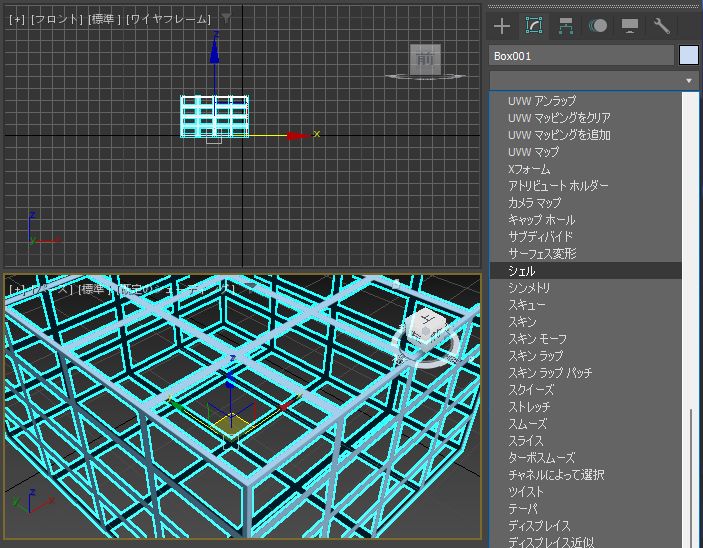Choose サーフェス変形 from the list
The width and height of the screenshot is (703, 548).
tap(542, 254)
